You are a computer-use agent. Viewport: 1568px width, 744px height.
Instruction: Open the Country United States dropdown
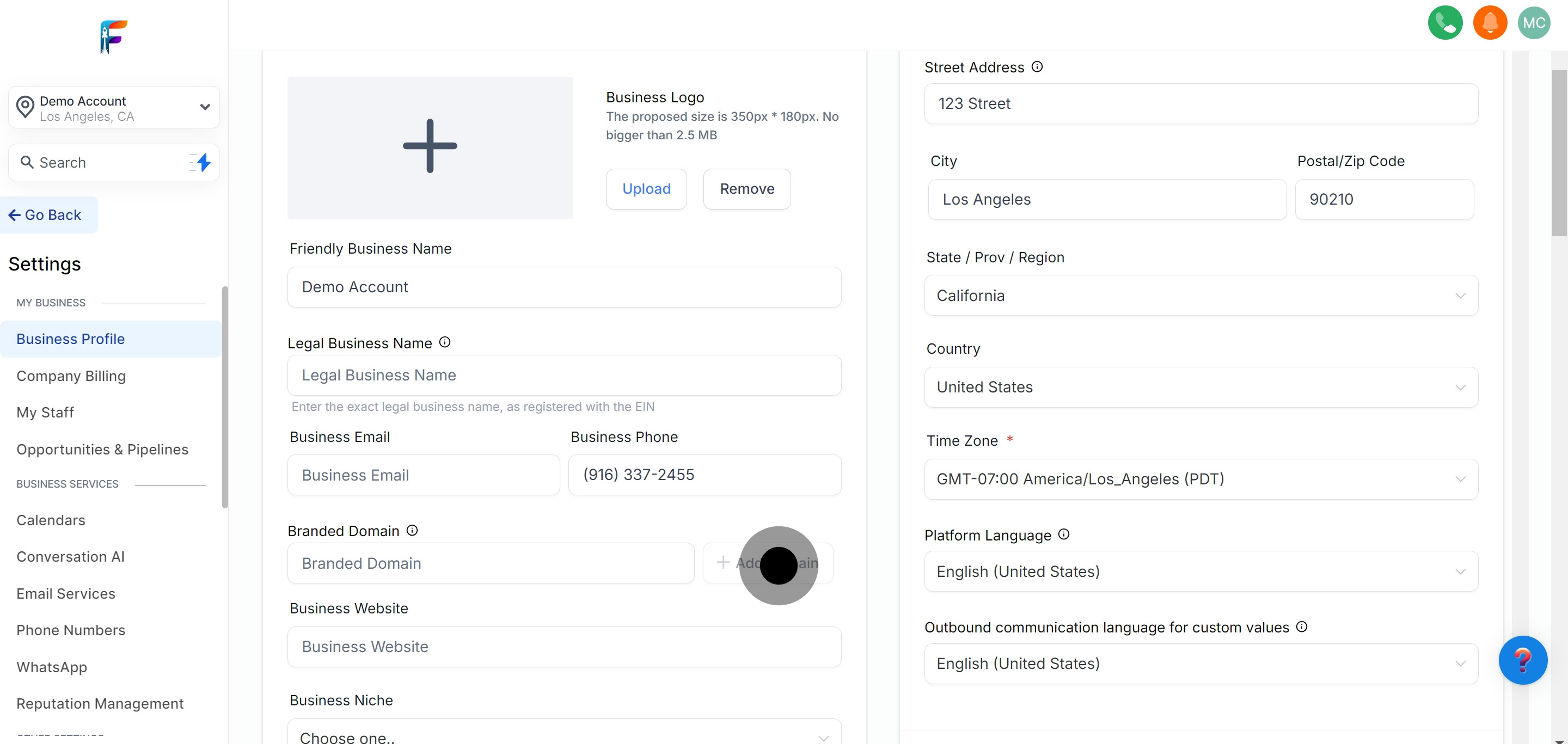click(1200, 387)
